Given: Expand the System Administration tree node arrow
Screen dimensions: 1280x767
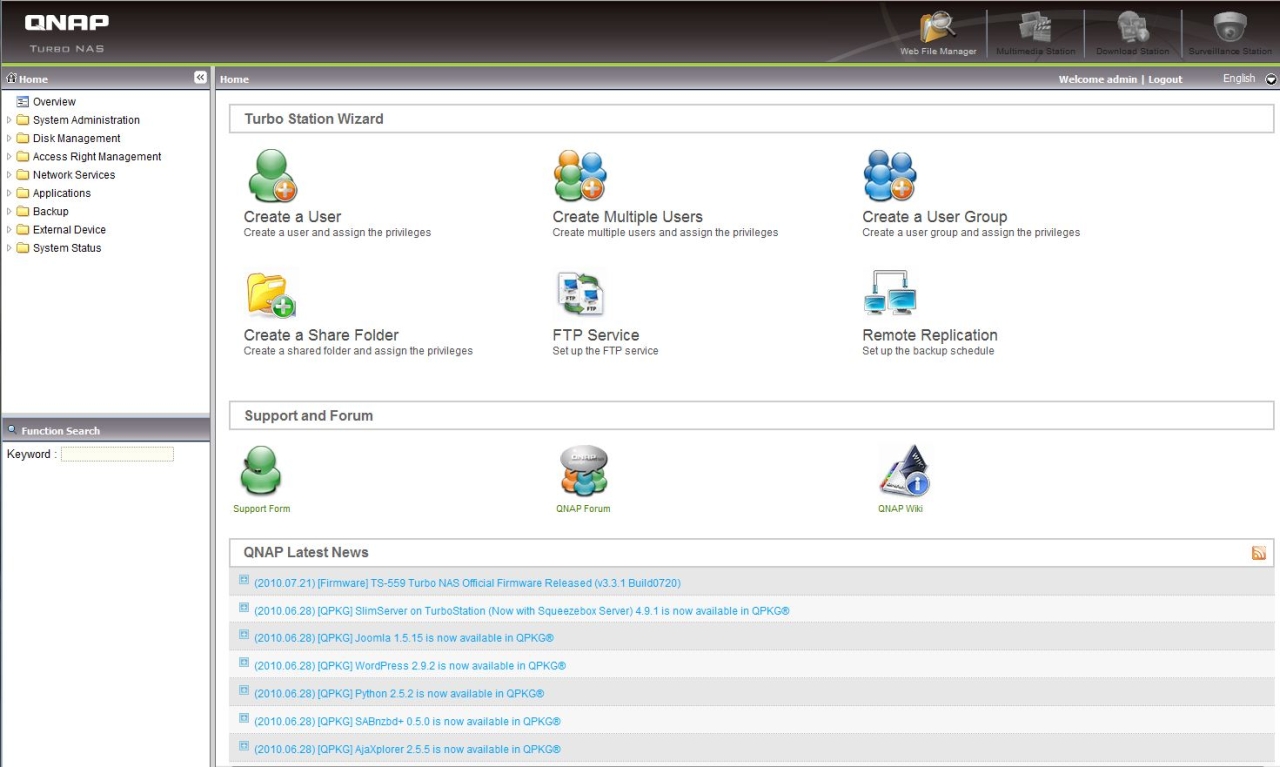Looking at the screenshot, I should [x=9, y=120].
